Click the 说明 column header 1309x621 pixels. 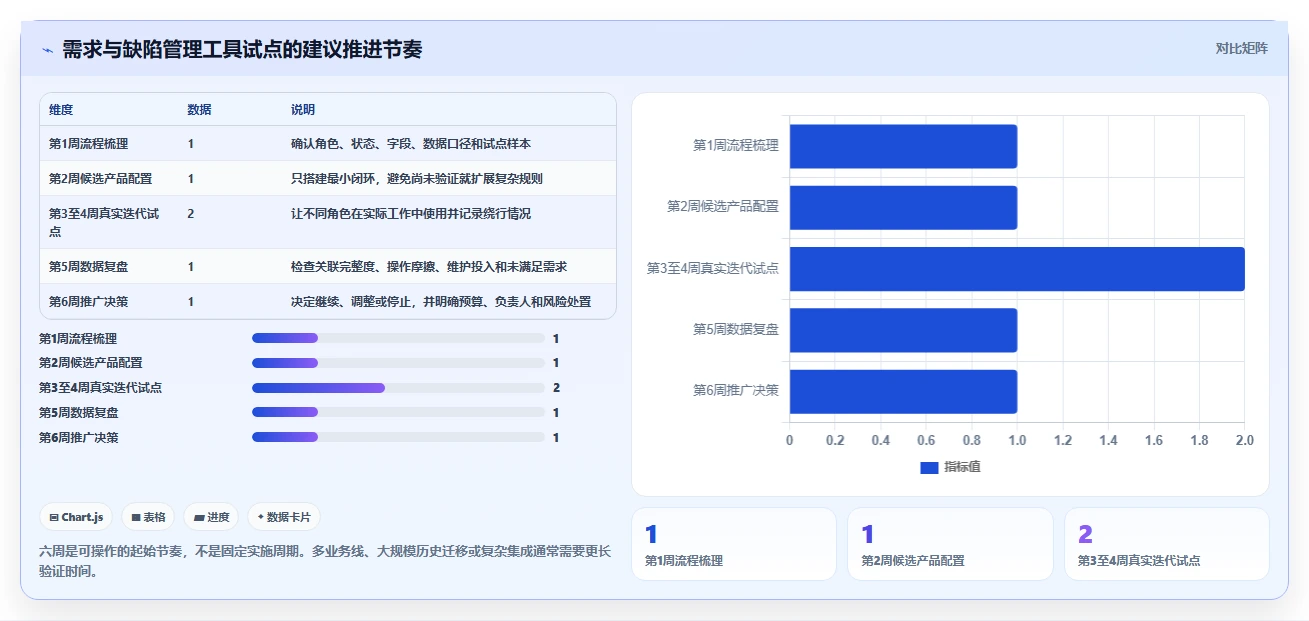coord(303,110)
